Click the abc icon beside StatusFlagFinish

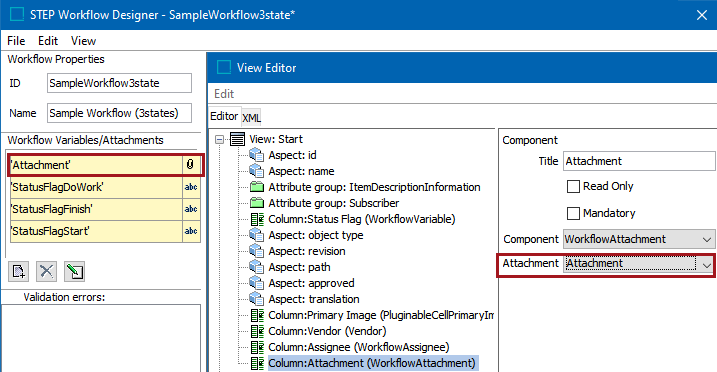191,209
